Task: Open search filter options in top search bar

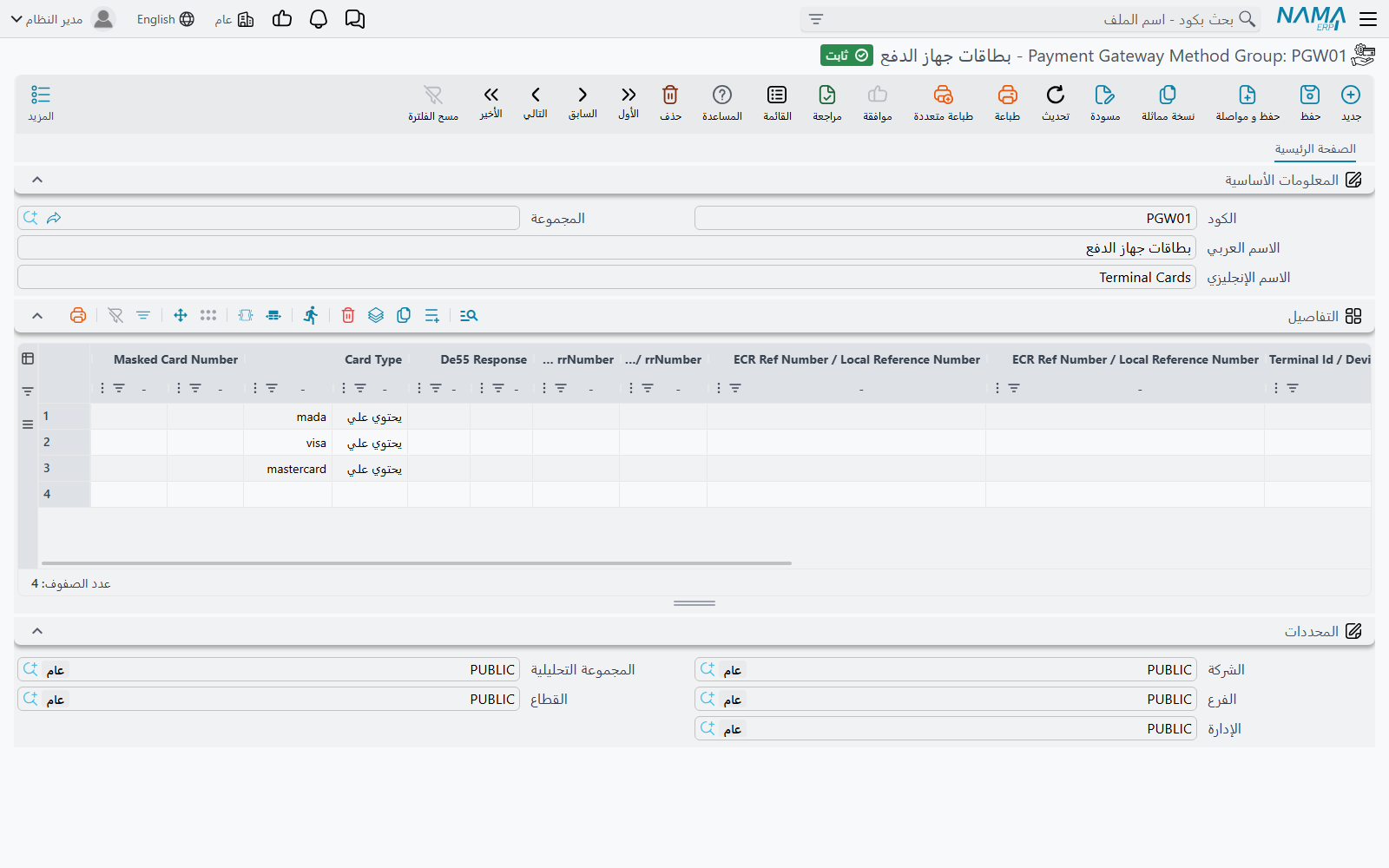Action: point(816,19)
